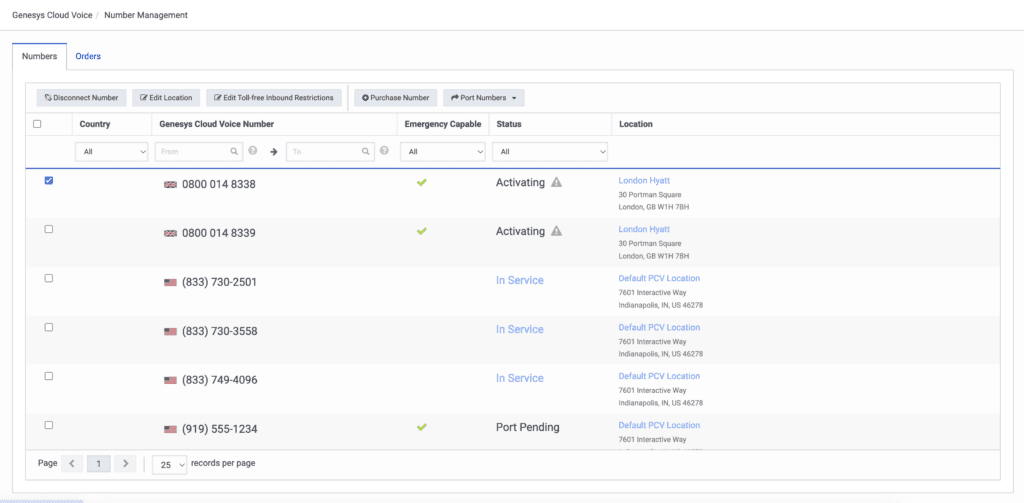Click the From number search field
Viewport: 1024px width, 503px height.
tap(194, 152)
